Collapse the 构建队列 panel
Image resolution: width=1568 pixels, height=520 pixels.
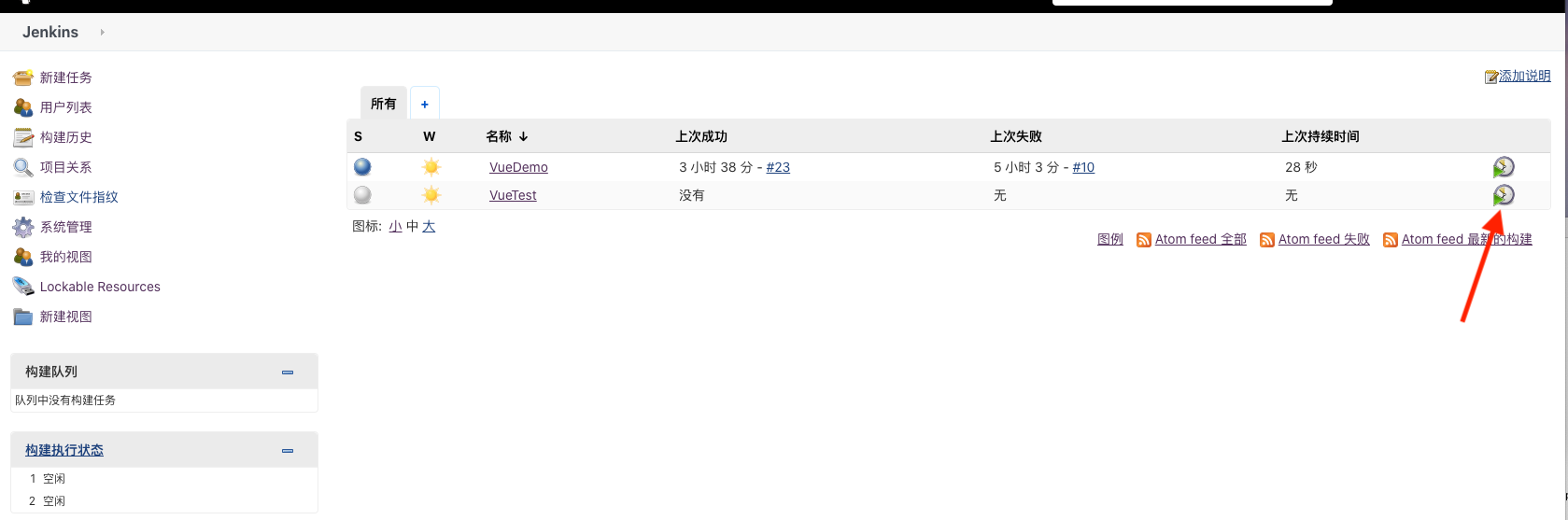[x=288, y=372]
